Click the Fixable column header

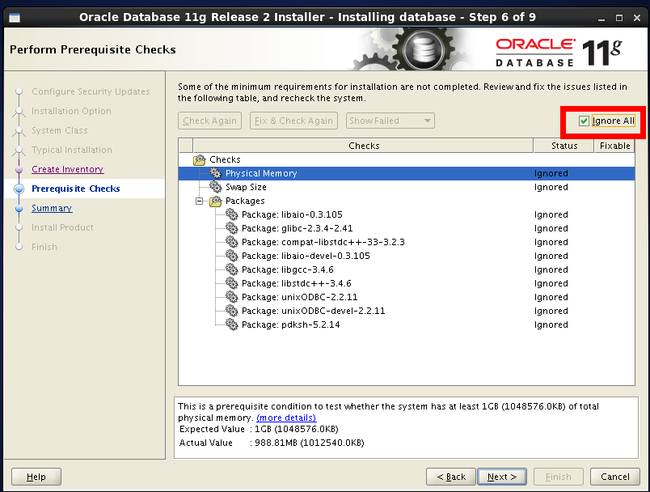[615, 145]
